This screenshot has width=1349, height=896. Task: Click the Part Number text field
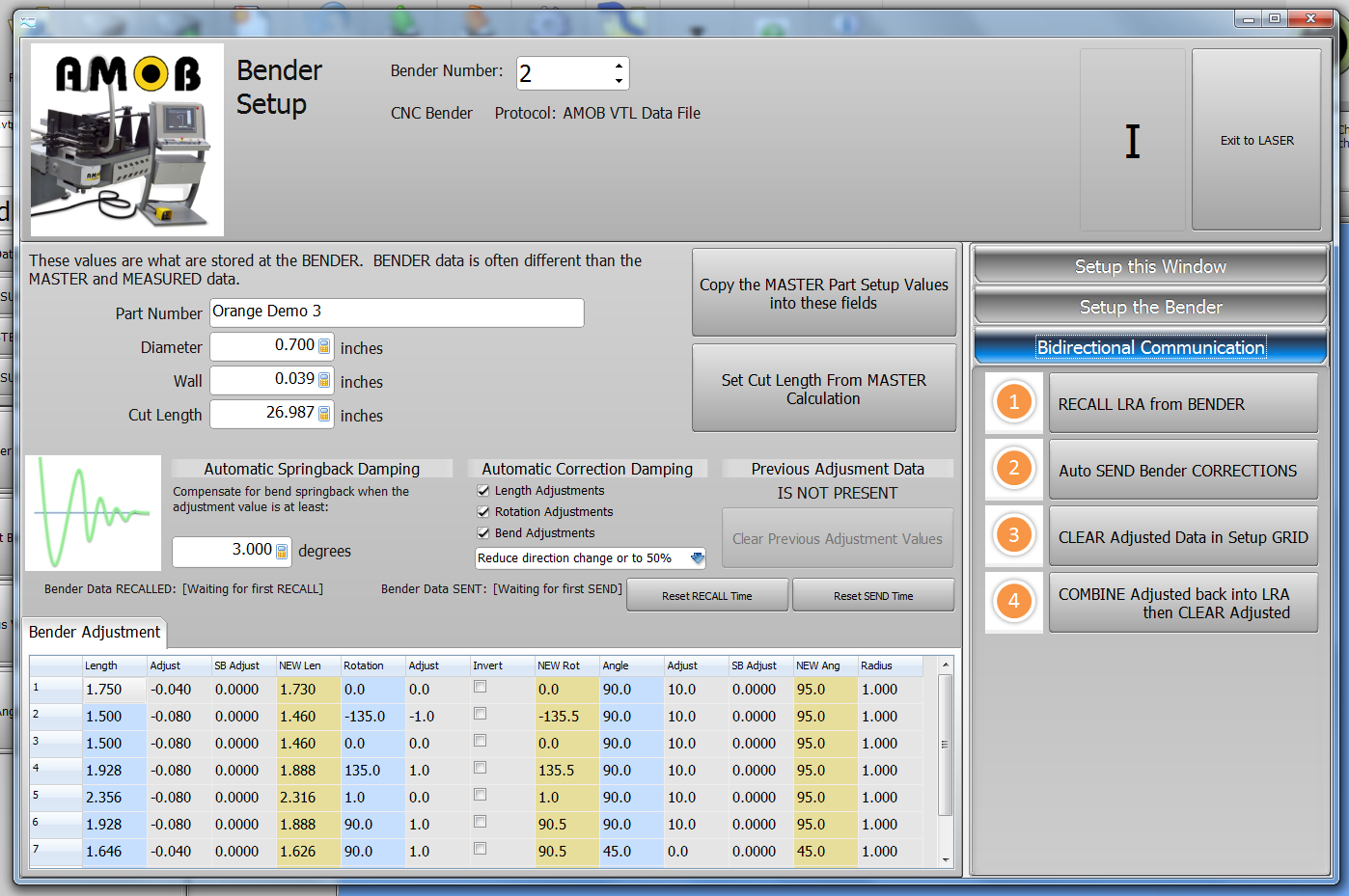(x=397, y=312)
